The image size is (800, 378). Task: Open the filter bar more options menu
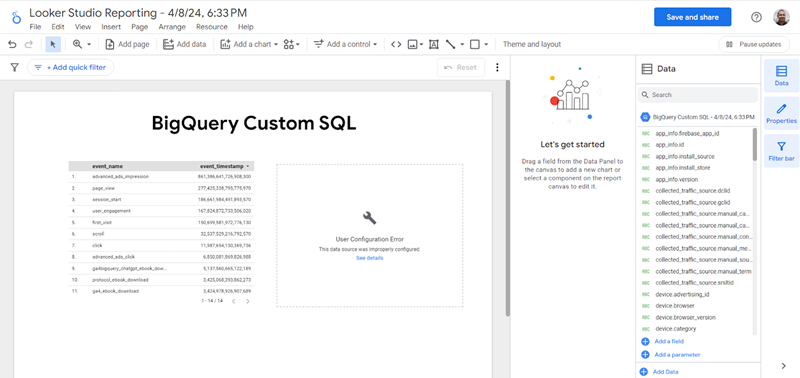point(497,67)
